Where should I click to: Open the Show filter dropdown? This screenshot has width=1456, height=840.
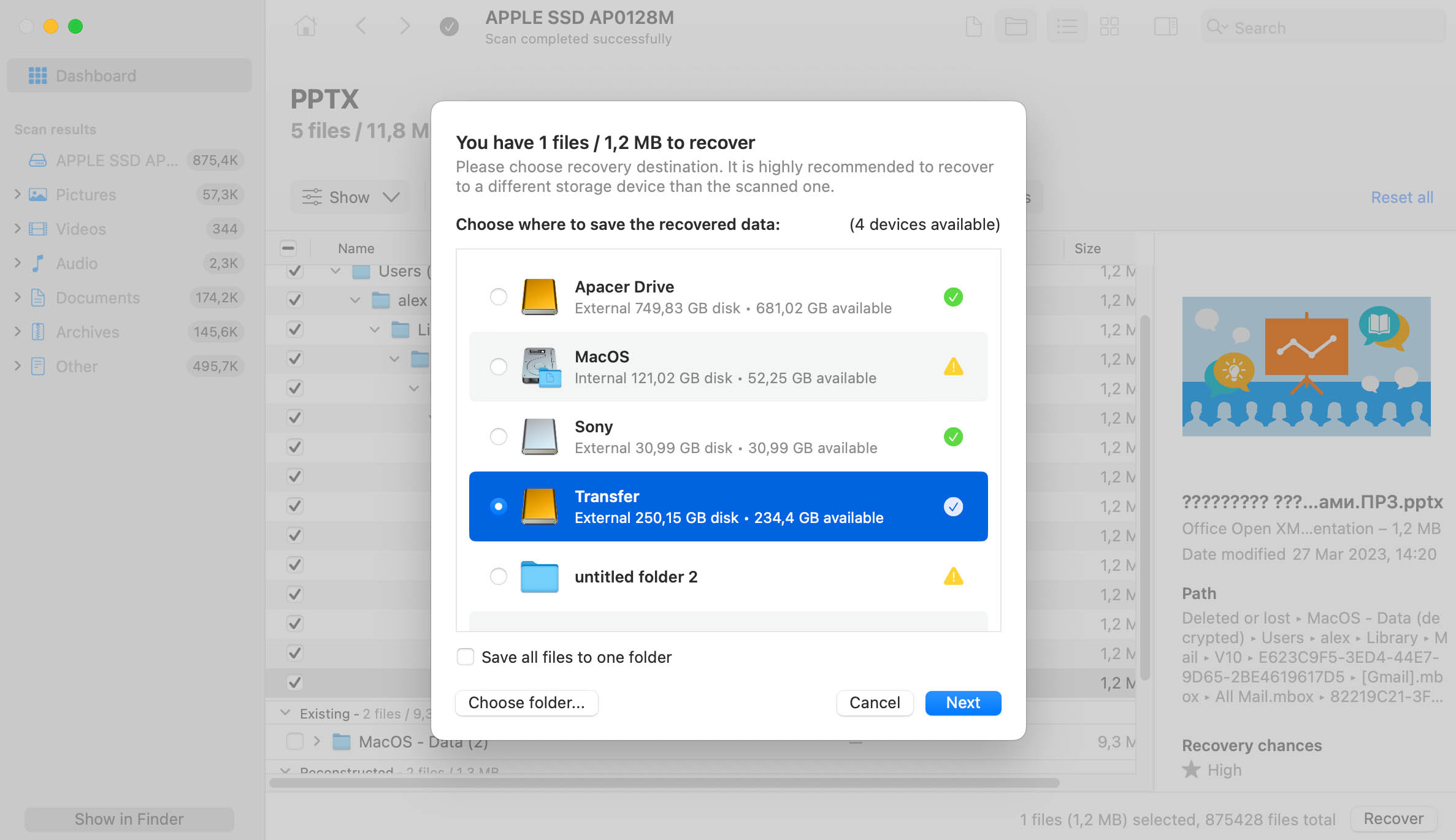350,197
